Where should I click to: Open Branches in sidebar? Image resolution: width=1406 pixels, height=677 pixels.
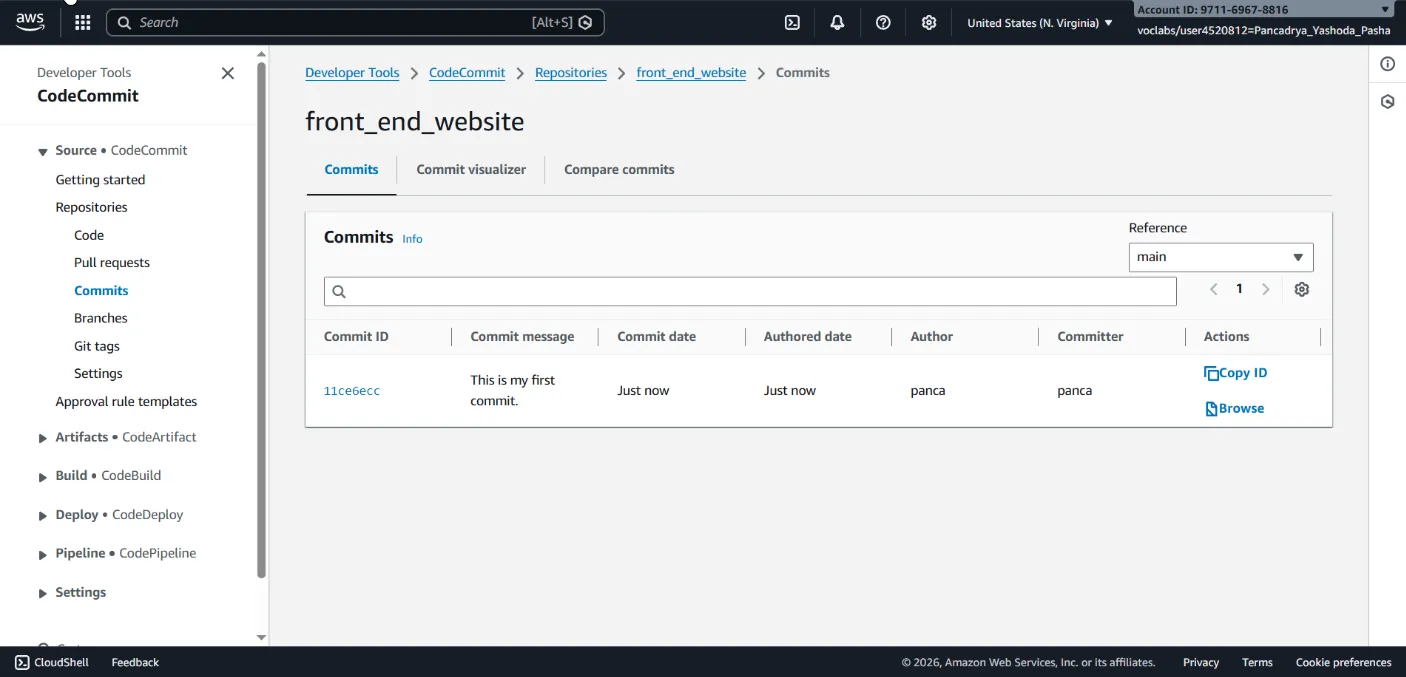(101, 318)
